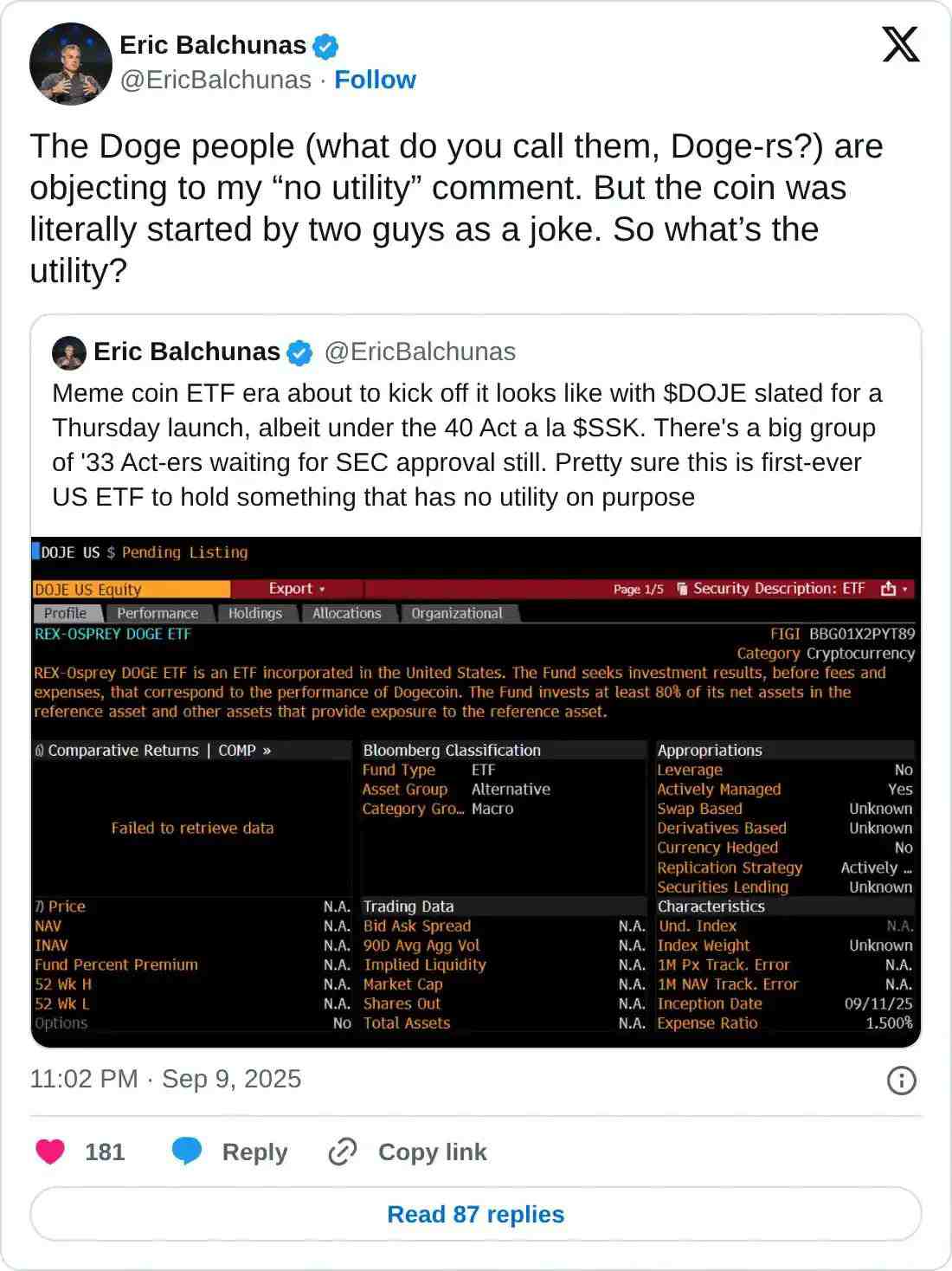The width and height of the screenshot is (952, 1271).
Task: Open the Organizational tab
Action: (457, 613)
